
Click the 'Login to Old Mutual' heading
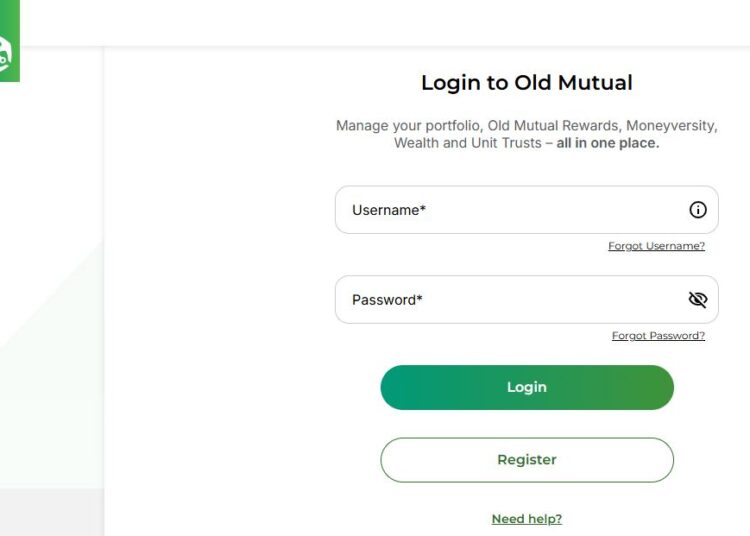pos(527,83)
